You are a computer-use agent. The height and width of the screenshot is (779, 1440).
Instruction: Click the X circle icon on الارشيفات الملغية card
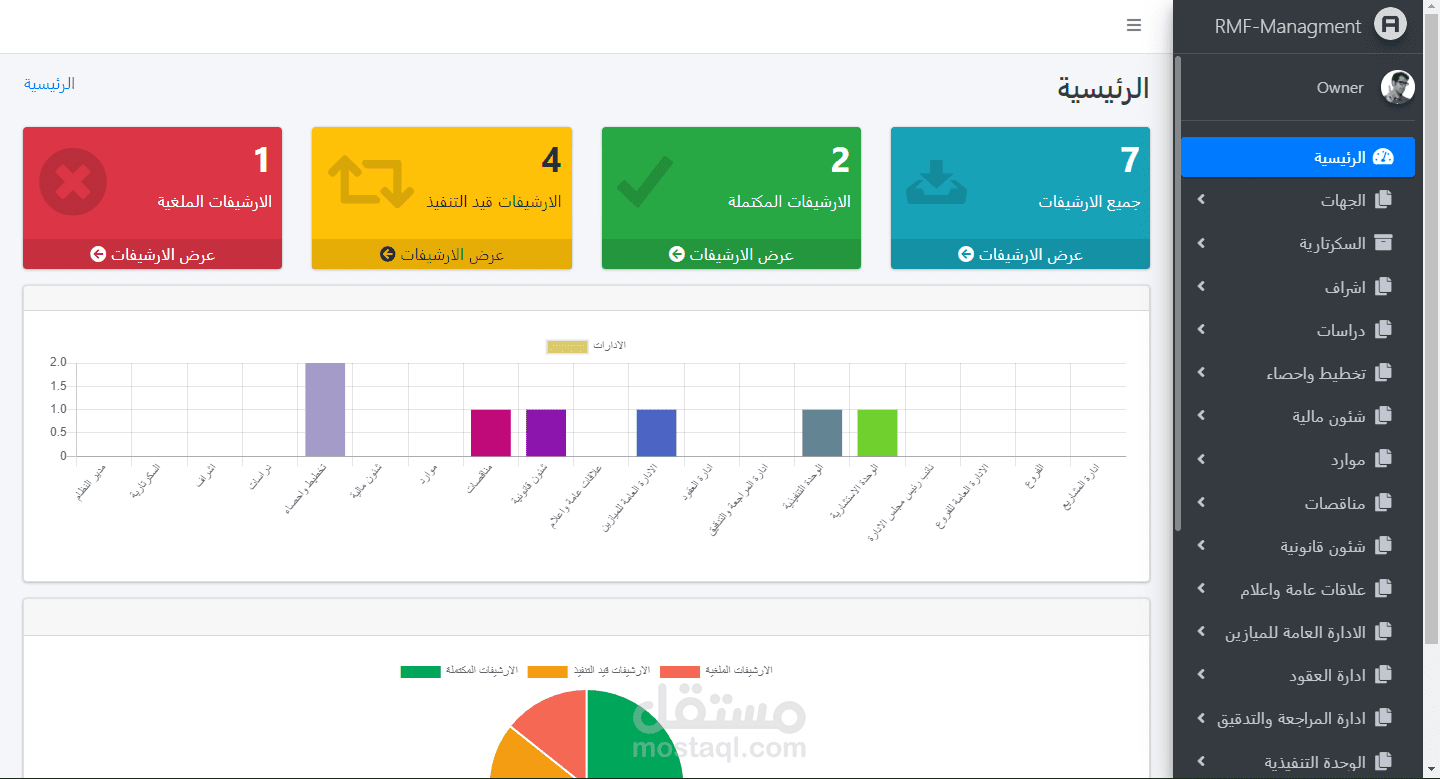click(73, 182)
